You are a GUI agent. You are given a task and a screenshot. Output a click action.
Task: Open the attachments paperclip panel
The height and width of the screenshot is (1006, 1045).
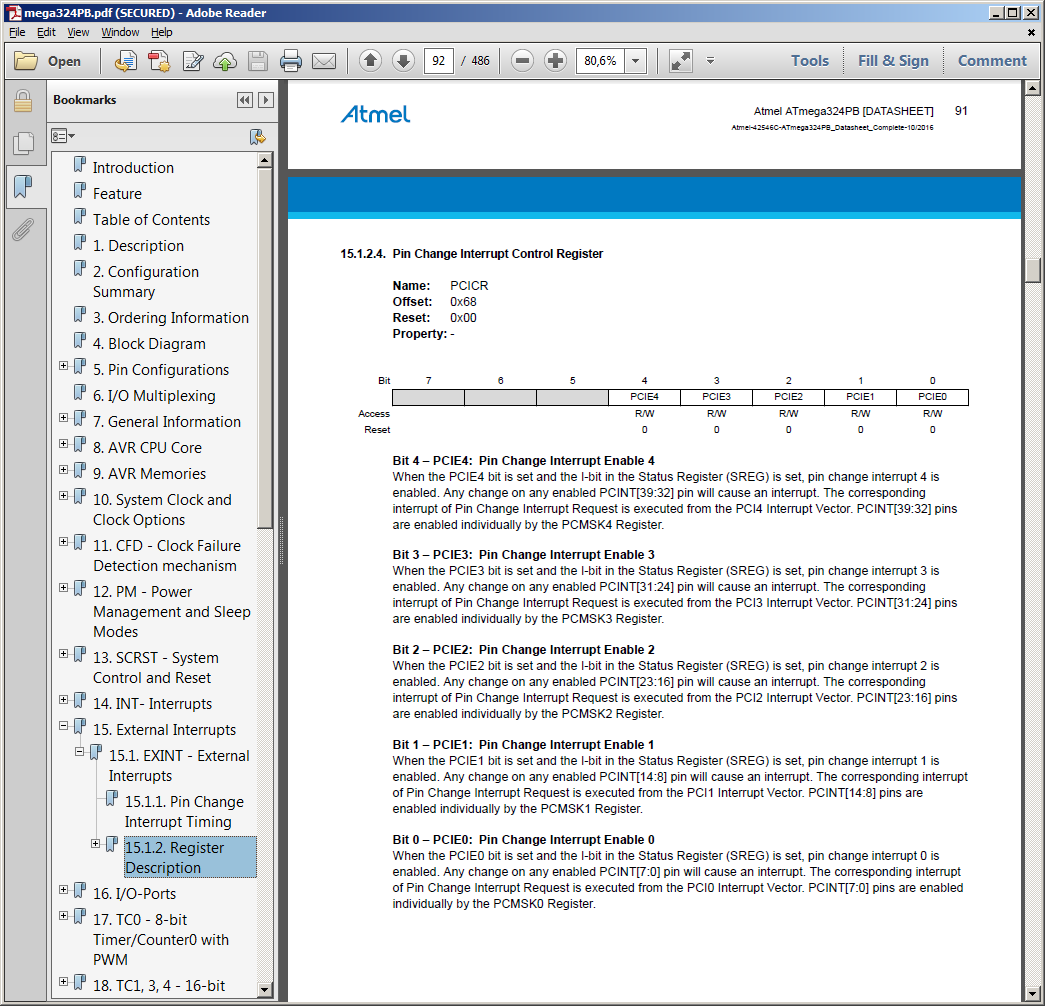pos(22,229)
